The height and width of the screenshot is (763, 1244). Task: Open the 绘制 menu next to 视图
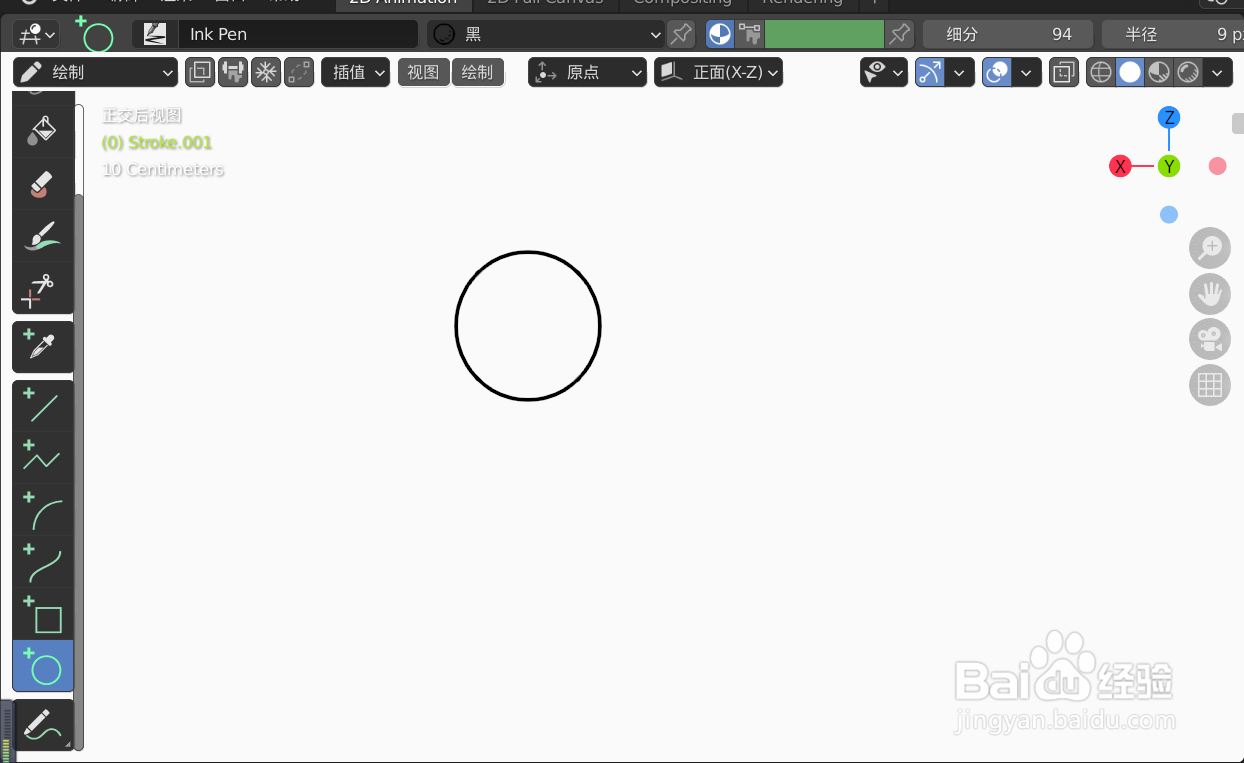pyautogui.click(x=478, y=72)
